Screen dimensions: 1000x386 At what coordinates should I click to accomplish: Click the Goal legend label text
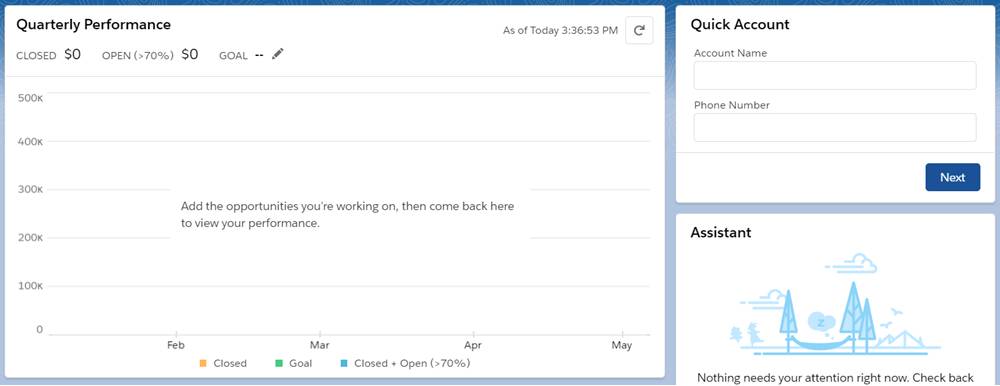coord(300,364)
